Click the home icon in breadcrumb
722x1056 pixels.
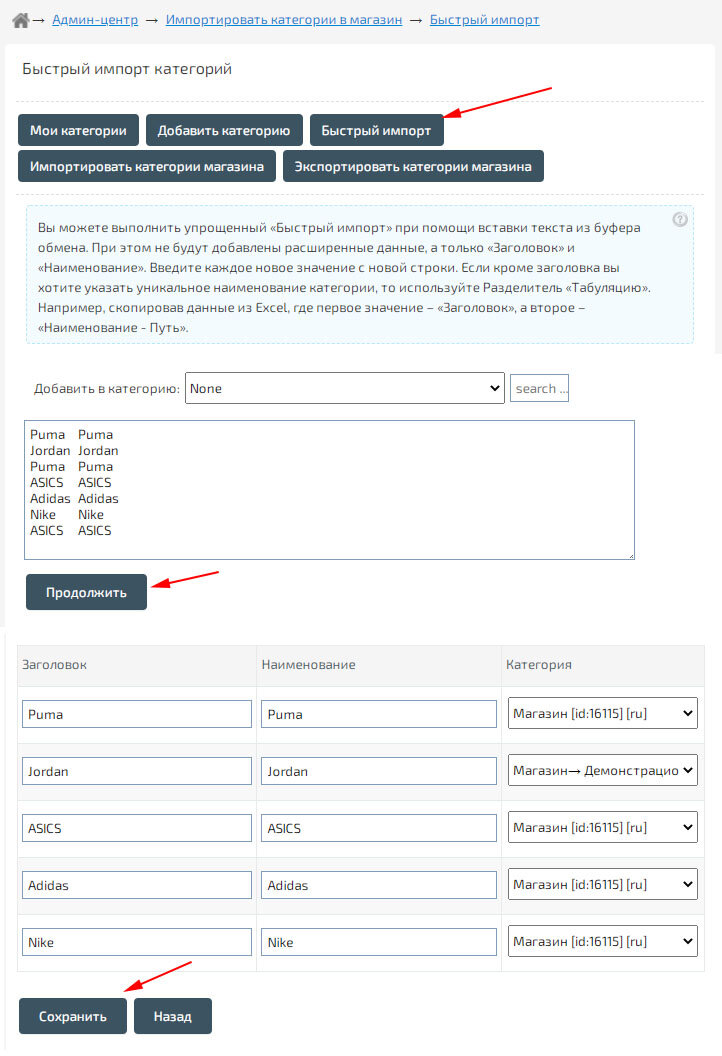click(x=20, y=20)
